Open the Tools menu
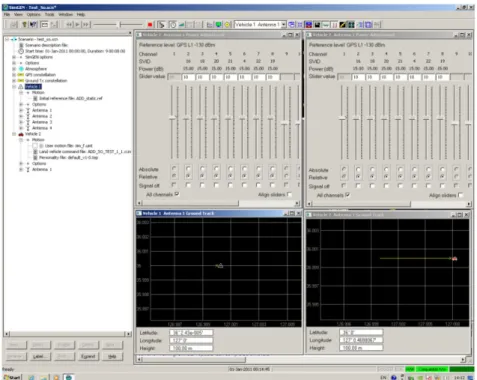477x380 pixels. coord(49,14)
